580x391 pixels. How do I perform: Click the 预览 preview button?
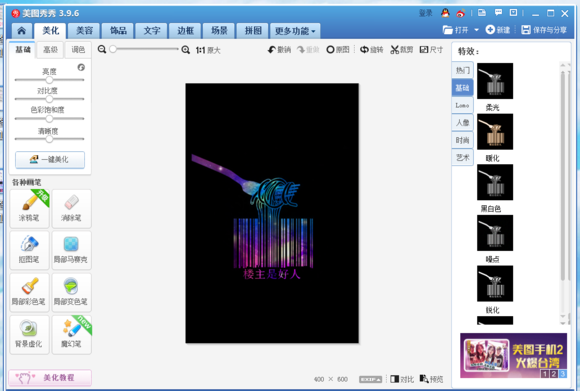(431, 379)
